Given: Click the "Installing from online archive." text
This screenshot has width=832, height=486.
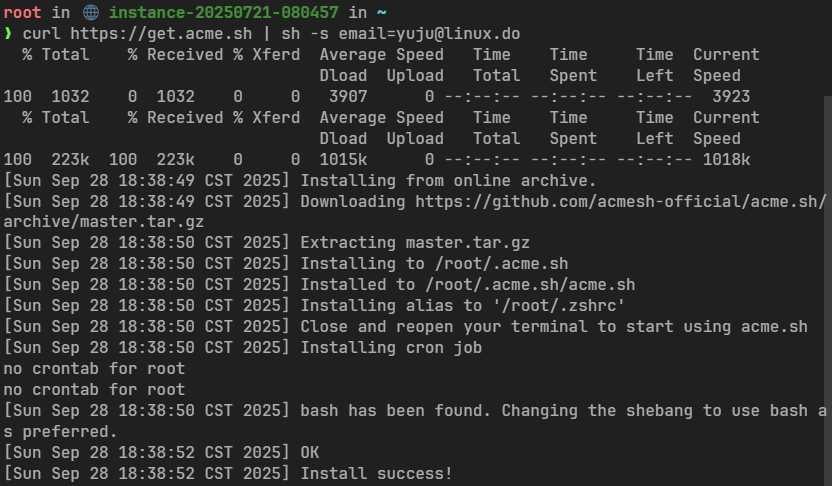Looking at the screenshot, I should point(448,180).
